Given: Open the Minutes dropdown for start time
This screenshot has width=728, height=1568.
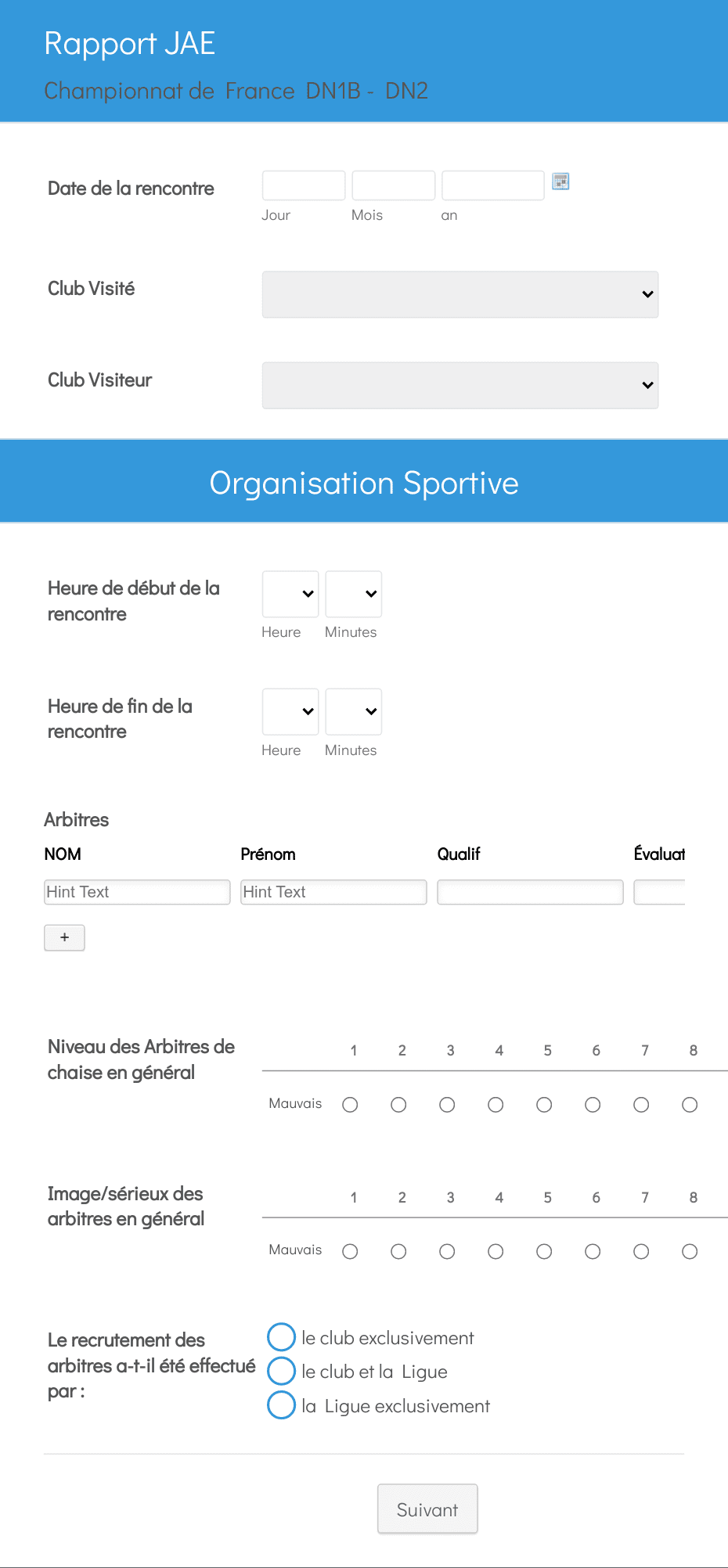Looking at the screenshot, I should coord(353,594).
